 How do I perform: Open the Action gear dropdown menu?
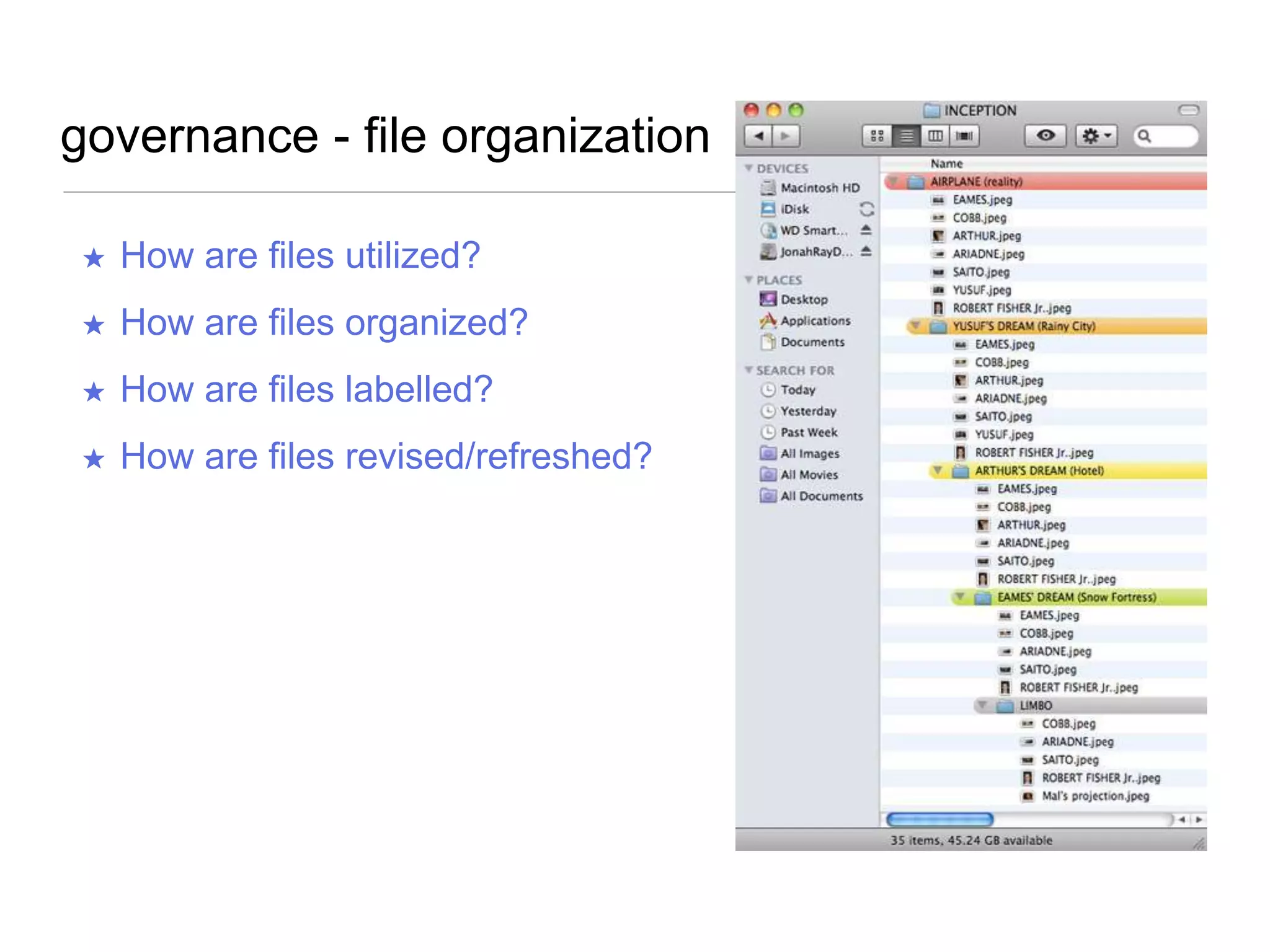click(1096, 136)
